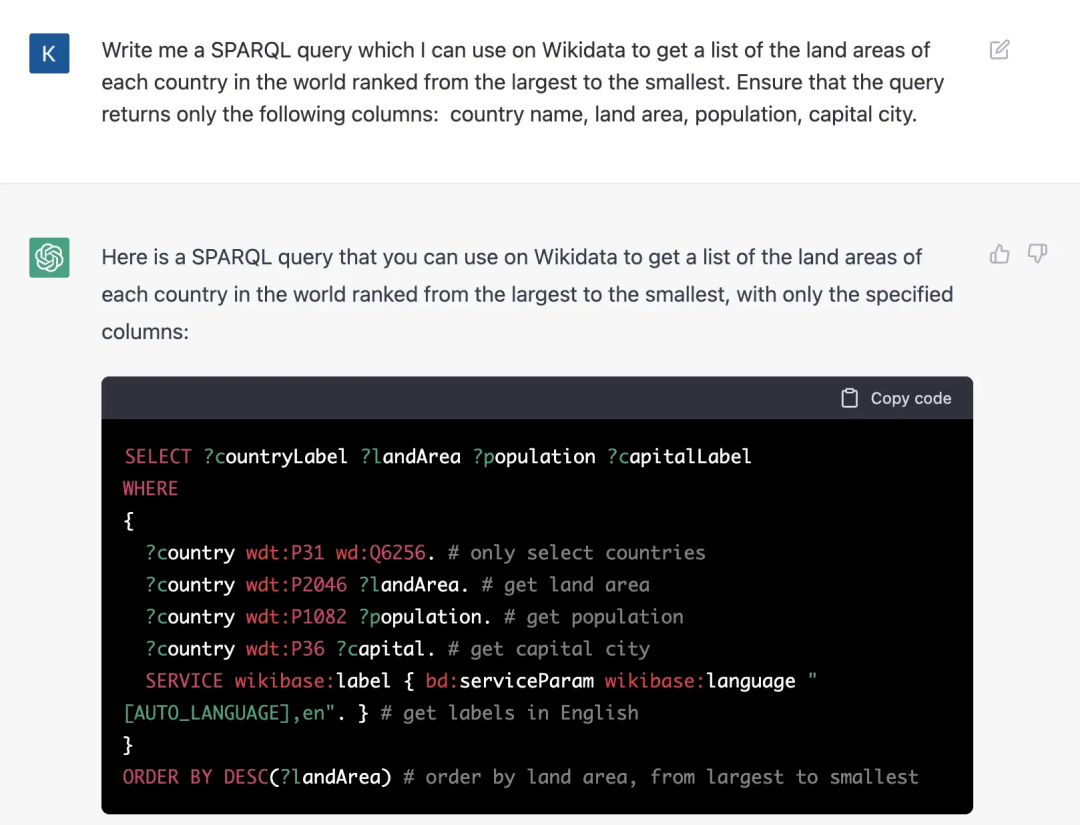Click the clipboard icon in code header
The width and height of the screenshot is (1080, 825).
point(849,398)
